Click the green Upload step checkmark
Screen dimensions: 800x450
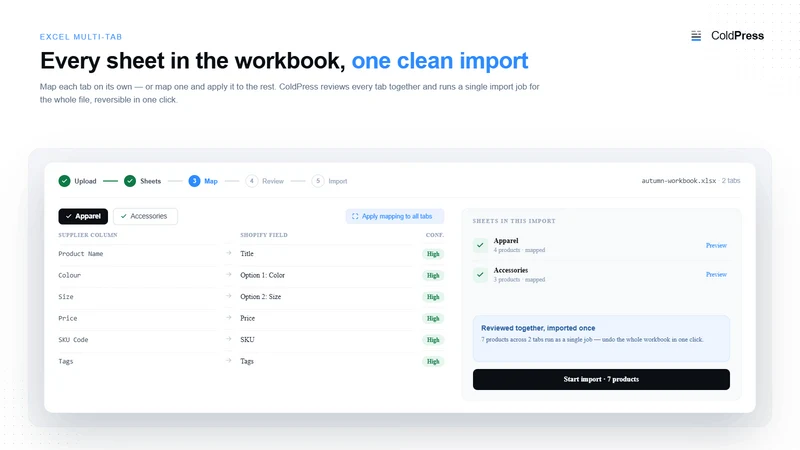pos(64,181)
